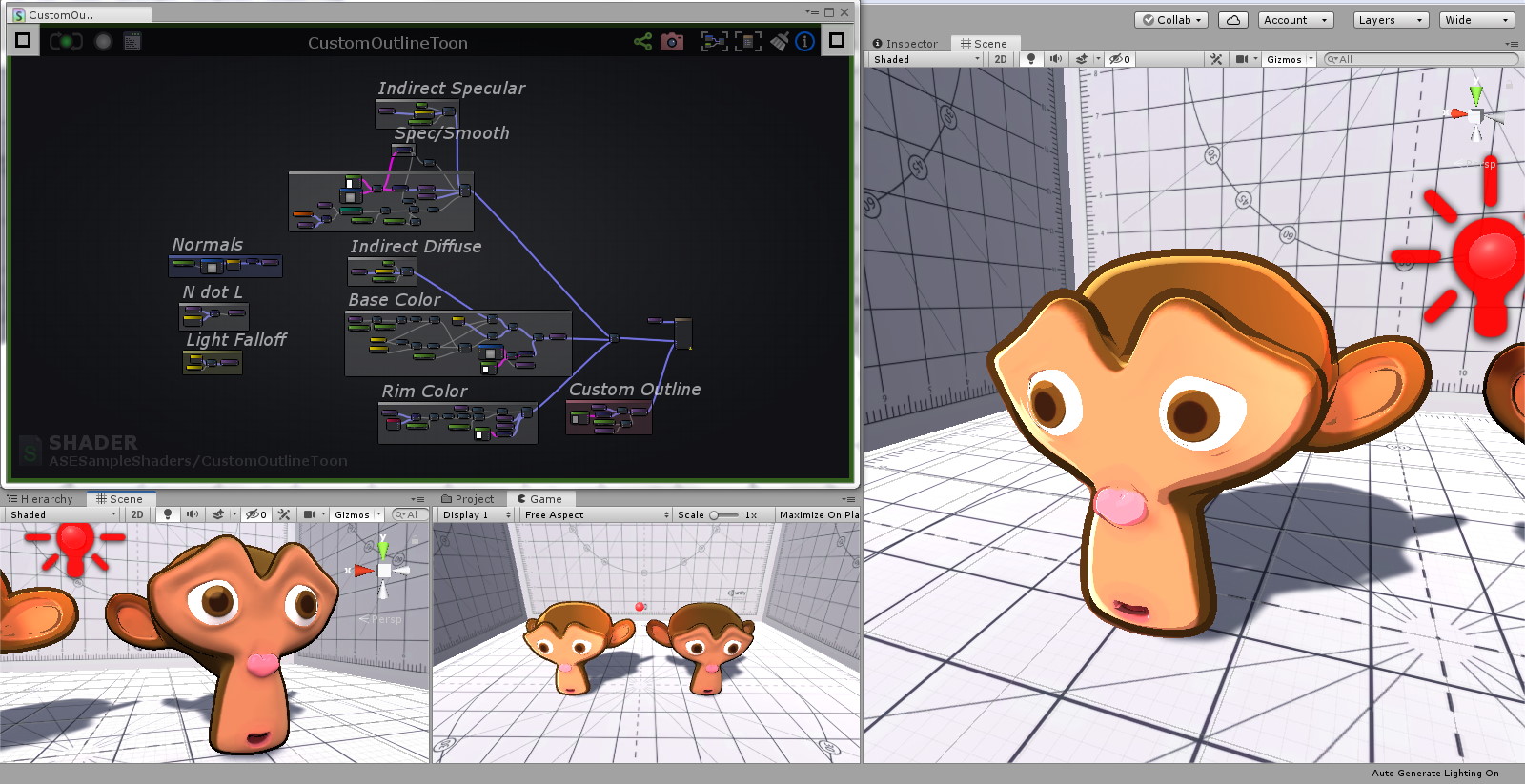Click the green share icon in shader editor
This screenshot has height=784, width=1525.
pos(643,41)
